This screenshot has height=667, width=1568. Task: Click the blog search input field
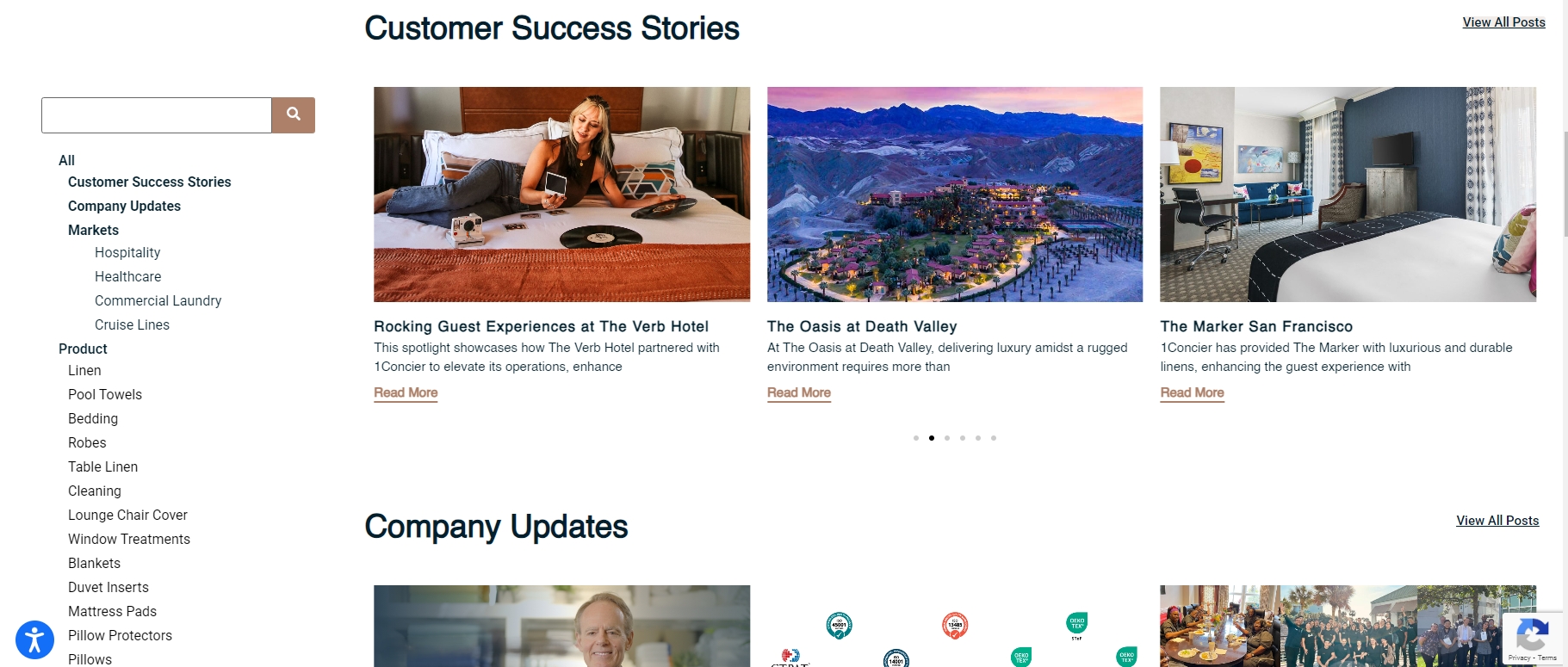[157, 115]
